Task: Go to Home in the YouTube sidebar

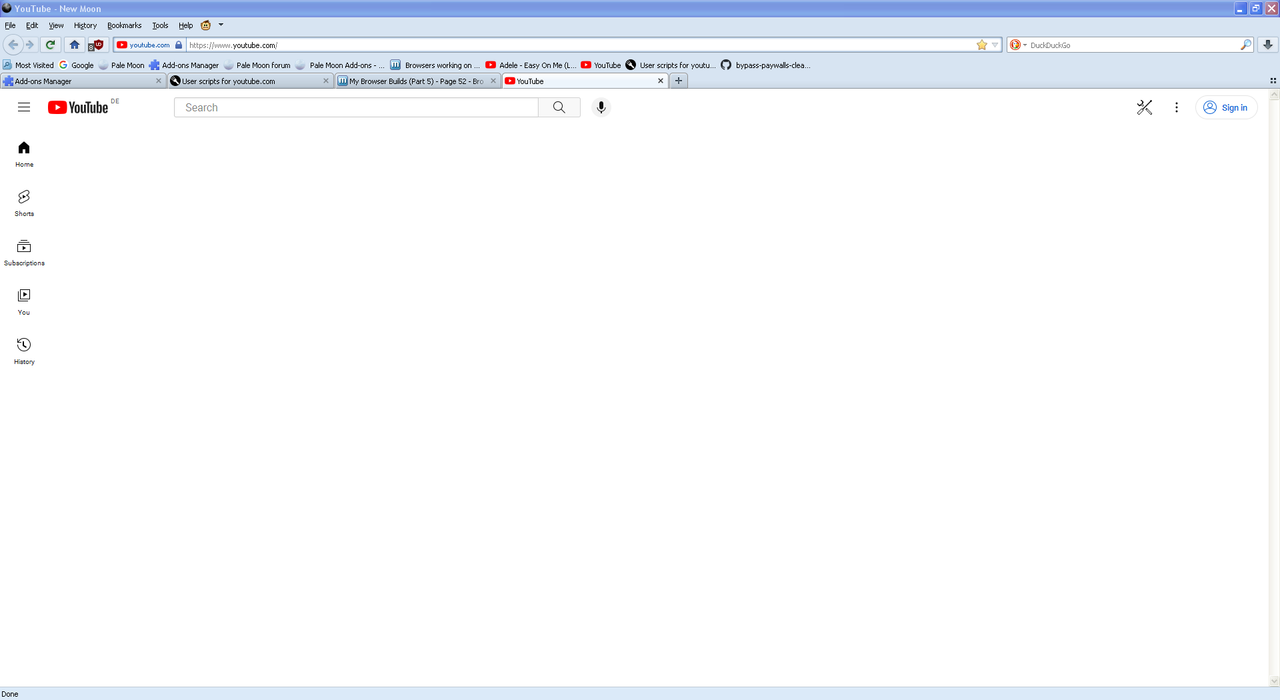Action: tap(24, 154)
